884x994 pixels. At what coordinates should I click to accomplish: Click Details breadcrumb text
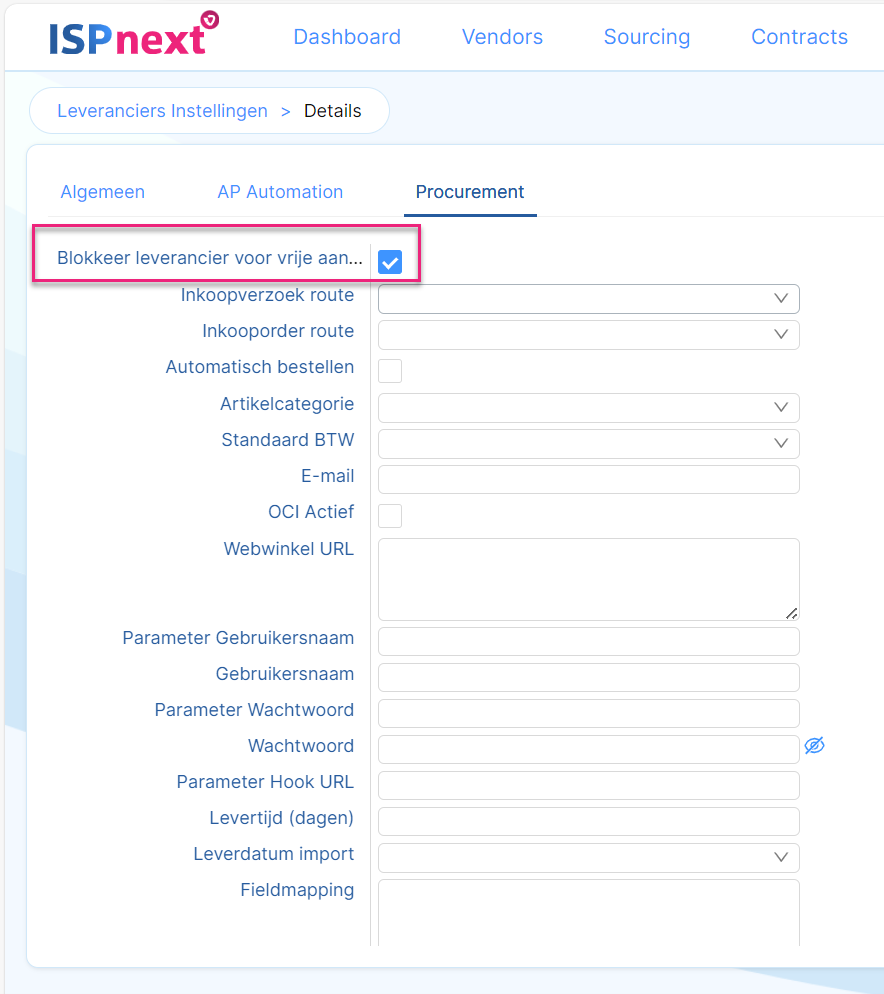coord(333,111)
